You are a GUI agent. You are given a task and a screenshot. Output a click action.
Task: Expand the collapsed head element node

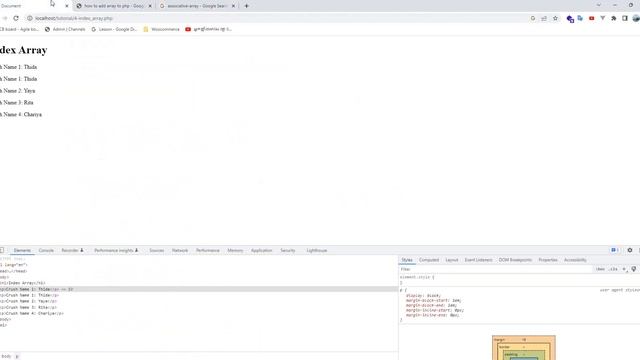pyautogui.click(x=13, y=271)
